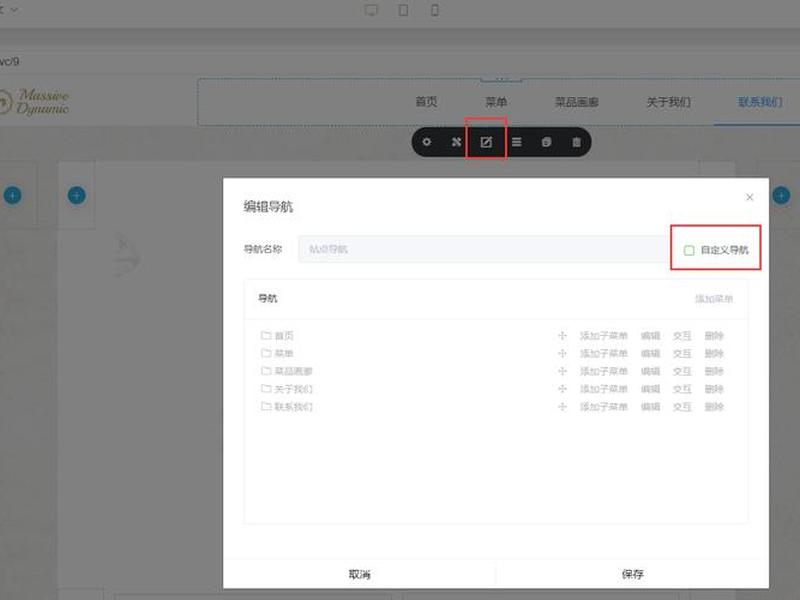Click 添加子菜单 in the 关于我们 row
Image resolution: width=800 pixels, height=600 pixels.
(604, 389)
